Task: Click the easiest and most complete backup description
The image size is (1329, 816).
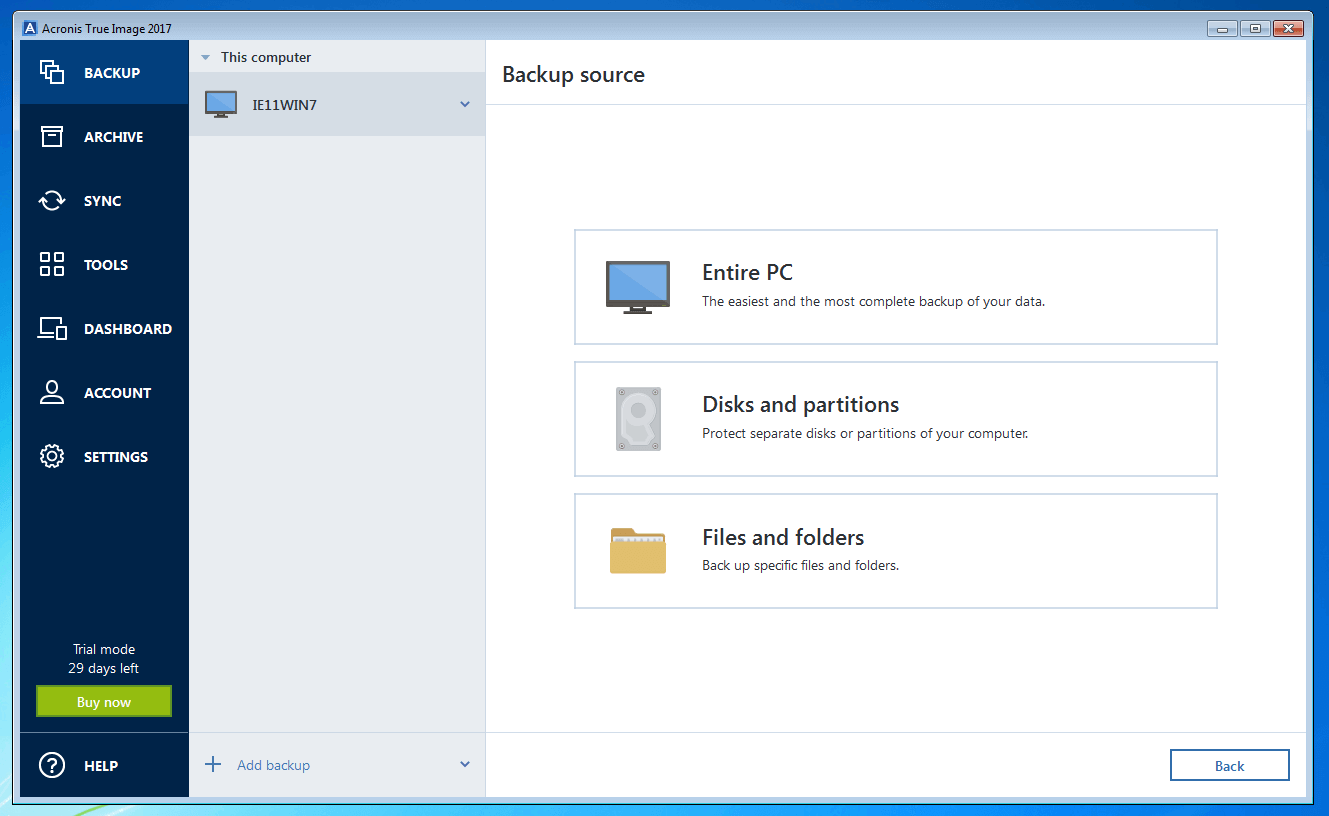Action: point(874,301)
